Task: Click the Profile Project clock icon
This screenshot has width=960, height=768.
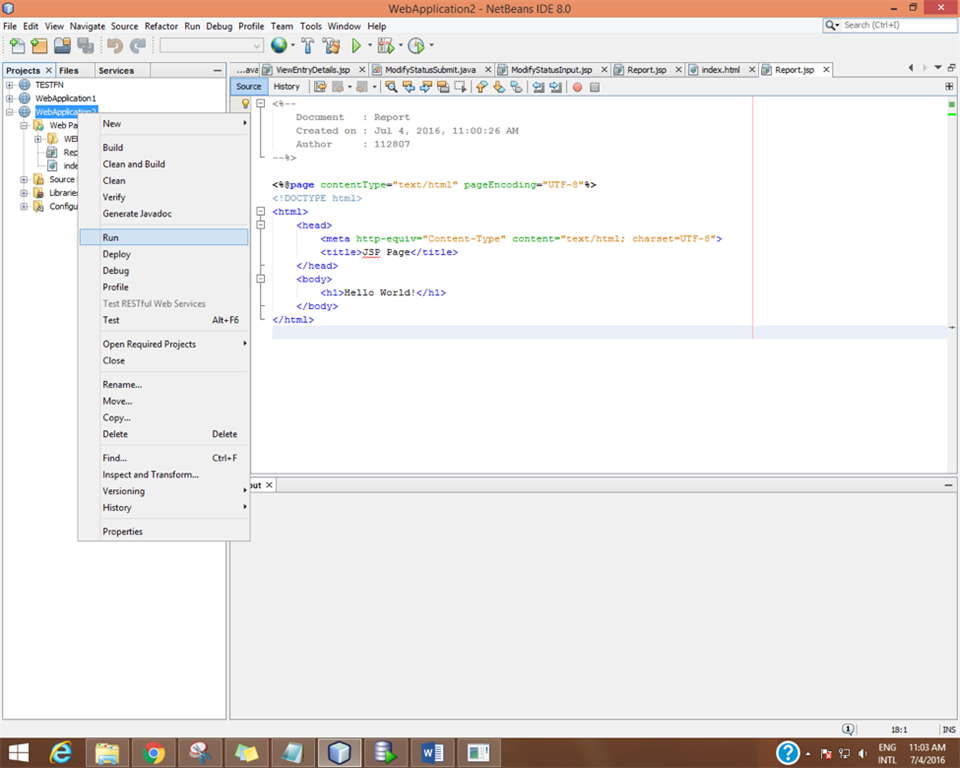Action: click(x=416, y=46)
